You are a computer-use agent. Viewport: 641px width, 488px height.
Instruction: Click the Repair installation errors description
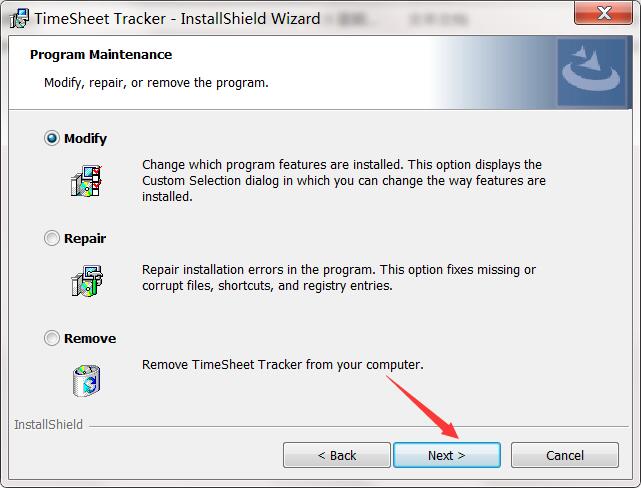pos(339,278)
